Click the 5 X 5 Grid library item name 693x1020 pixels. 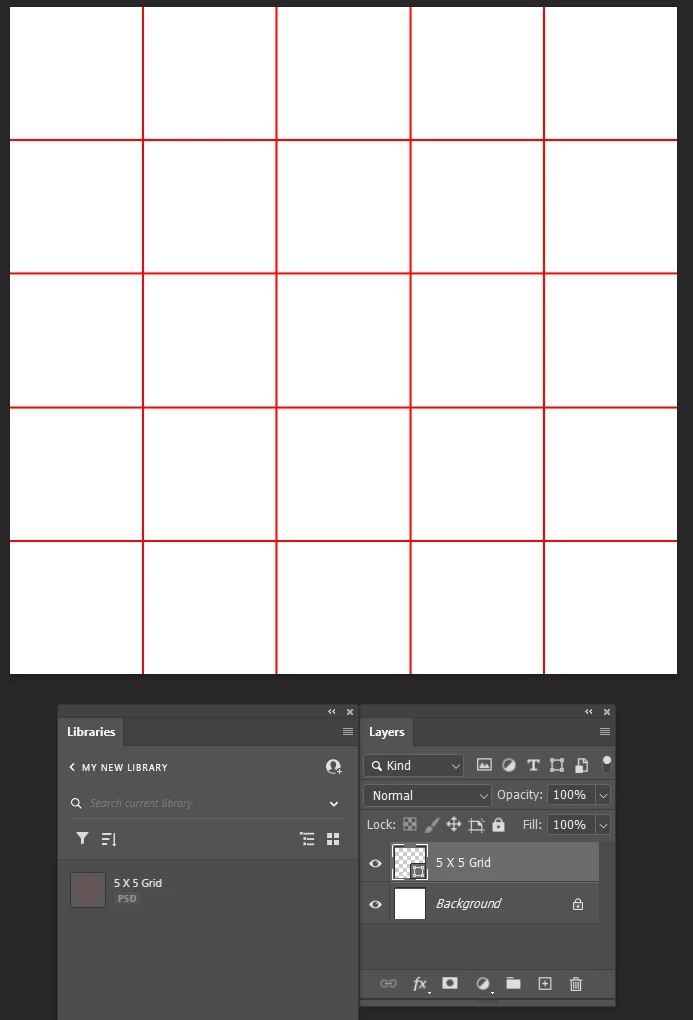point(138,883)
